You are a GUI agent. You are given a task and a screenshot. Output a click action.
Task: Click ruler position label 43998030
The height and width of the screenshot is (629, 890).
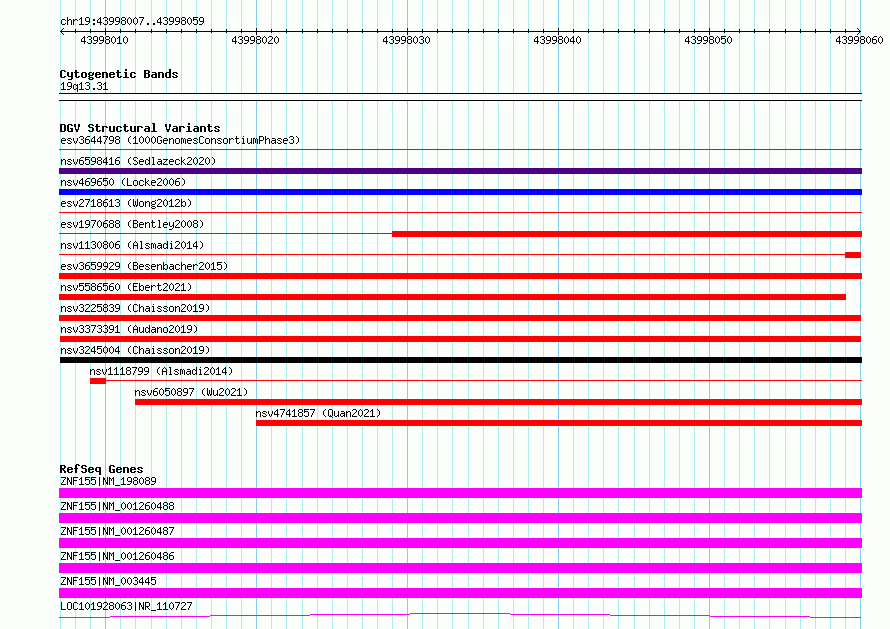click(406, 40)
